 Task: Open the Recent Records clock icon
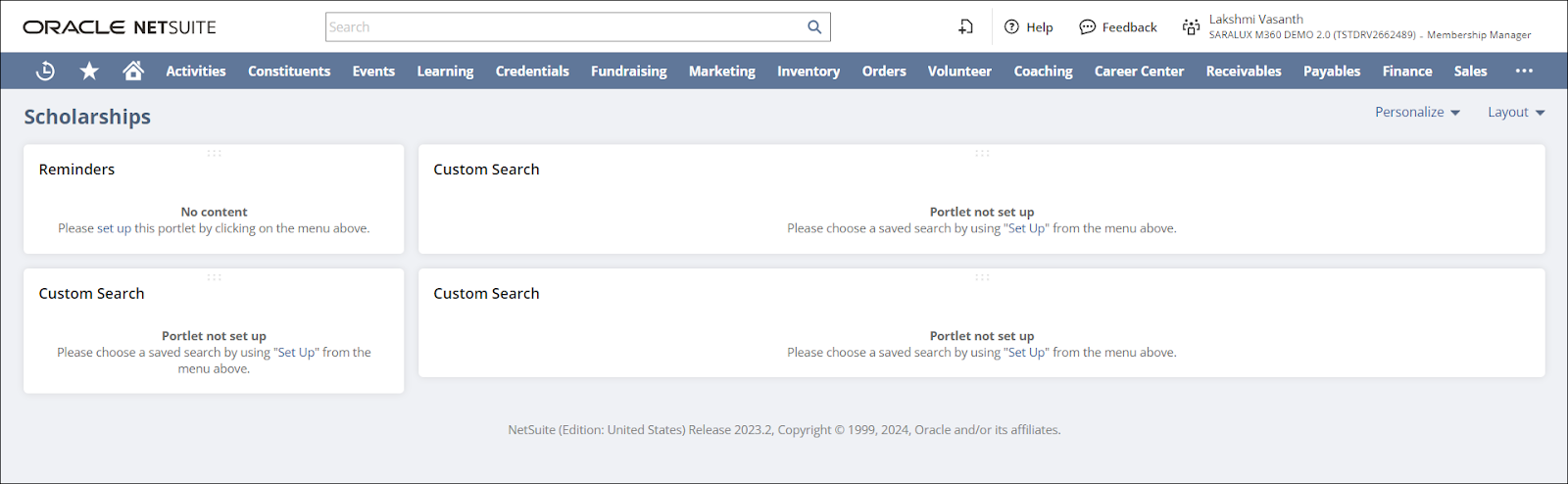pos(45,71)
